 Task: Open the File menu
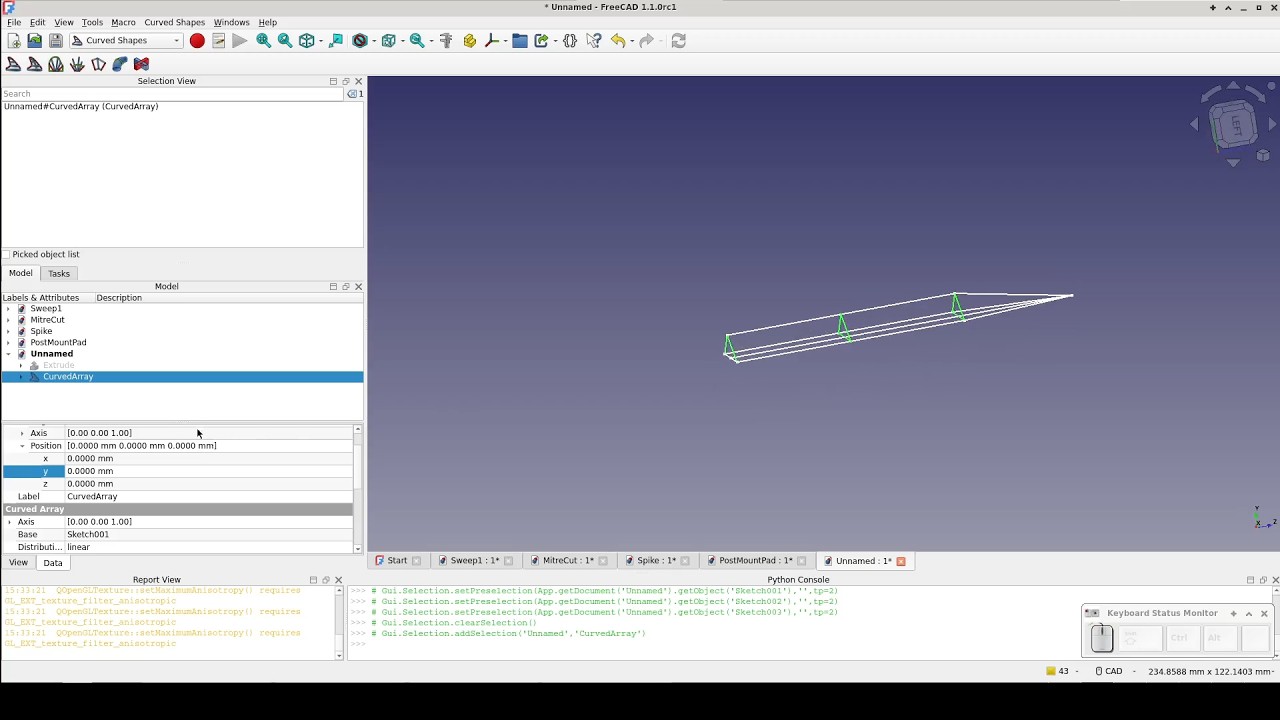[x=14, y=22]
